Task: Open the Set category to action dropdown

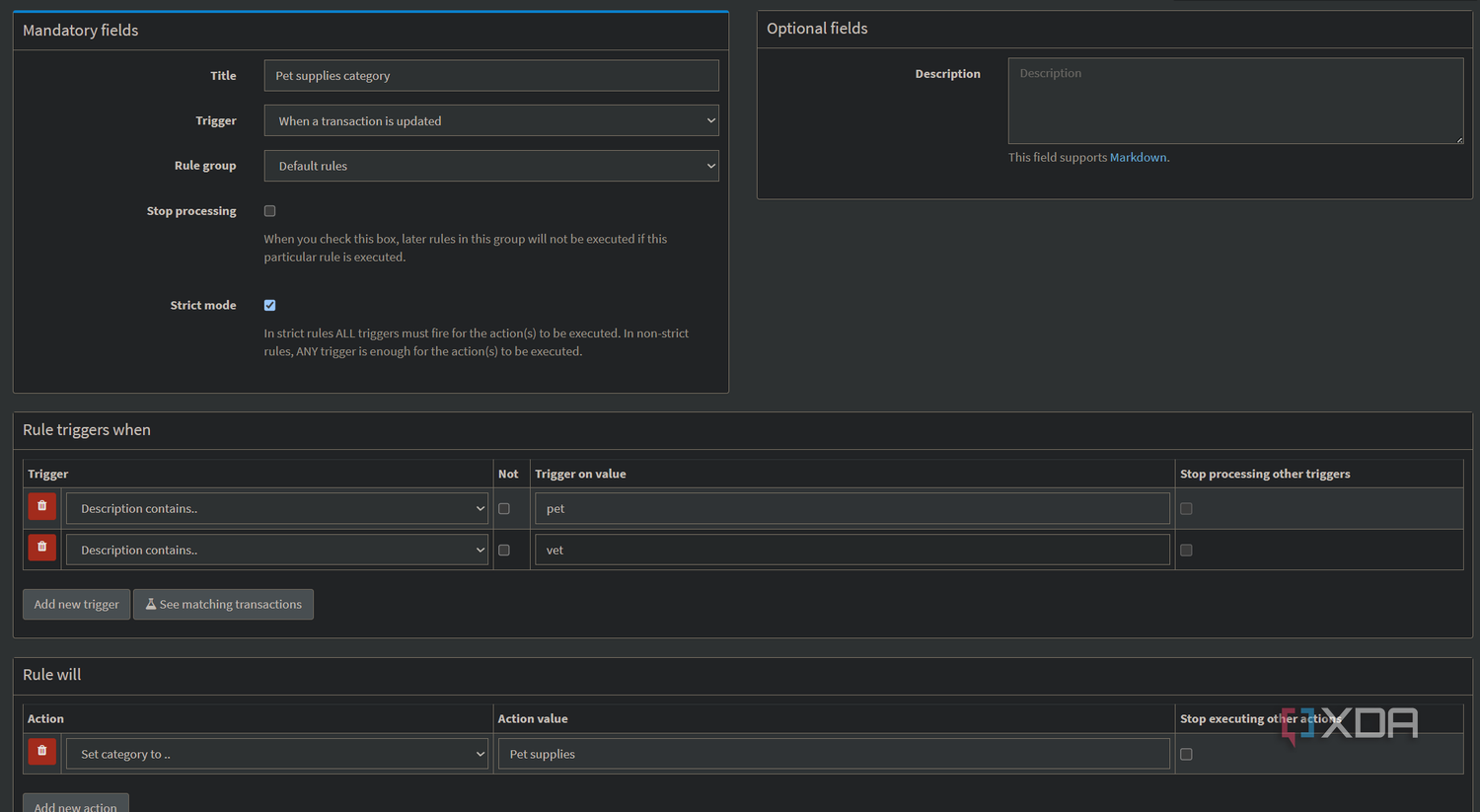Action: click(277, 754)
